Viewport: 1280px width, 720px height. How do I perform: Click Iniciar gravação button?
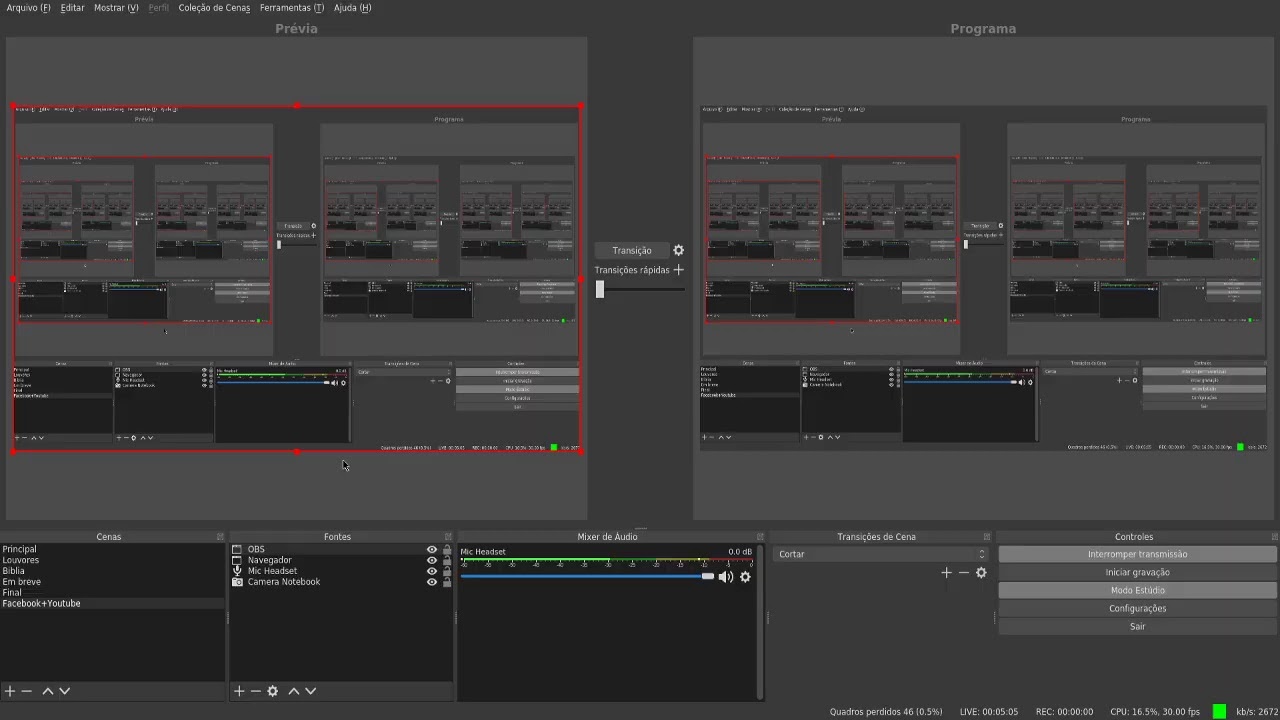[x=1137, y=572]
